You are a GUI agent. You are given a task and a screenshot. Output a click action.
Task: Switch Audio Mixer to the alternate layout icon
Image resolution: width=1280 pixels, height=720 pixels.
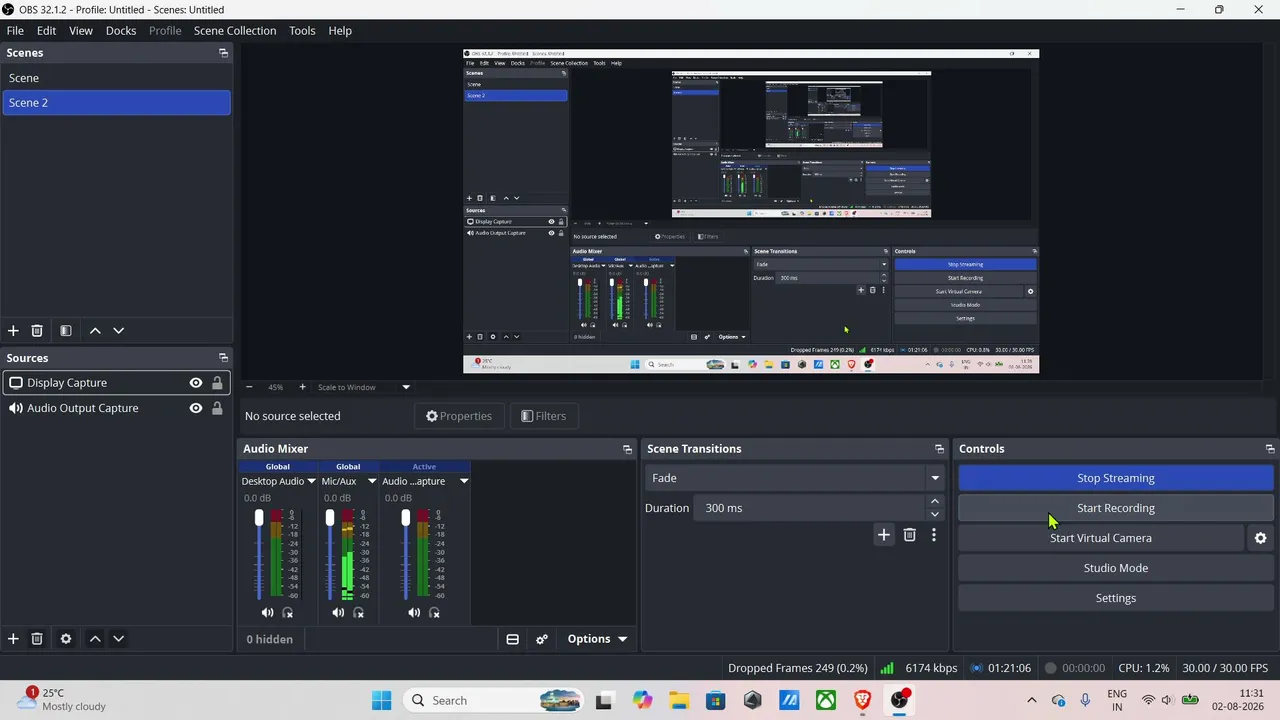[513, 639]
